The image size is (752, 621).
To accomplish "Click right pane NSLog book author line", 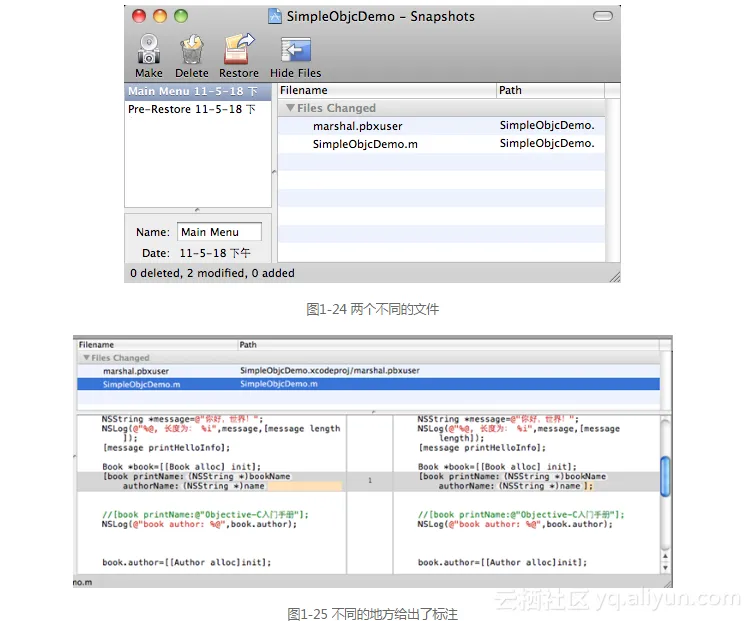I will (516, 524).
